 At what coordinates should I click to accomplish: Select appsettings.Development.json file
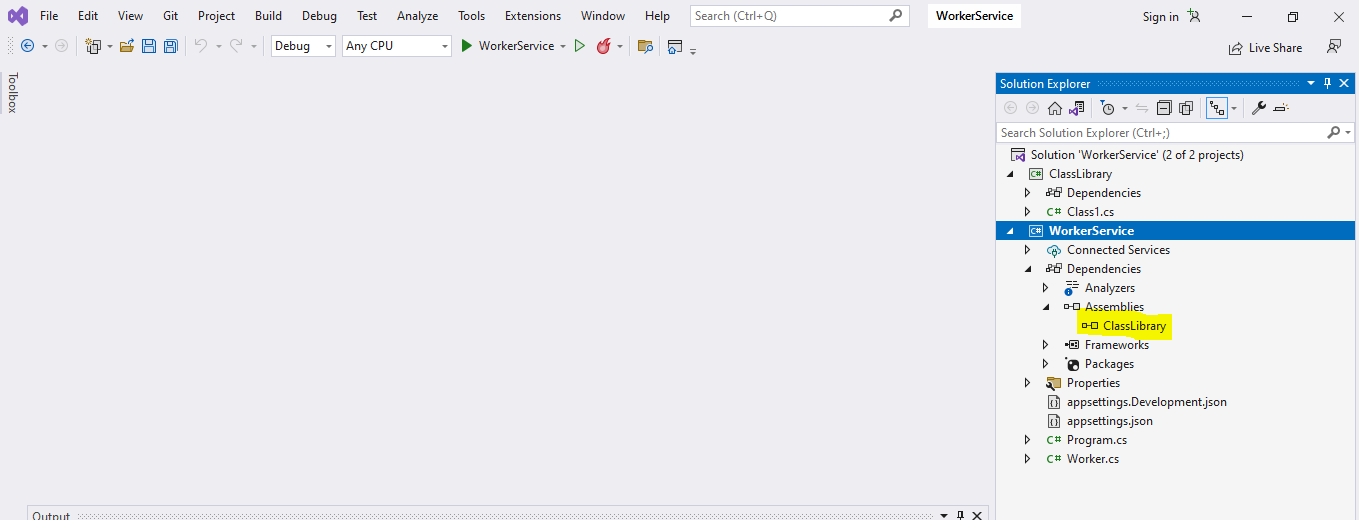pos(1146,402)
